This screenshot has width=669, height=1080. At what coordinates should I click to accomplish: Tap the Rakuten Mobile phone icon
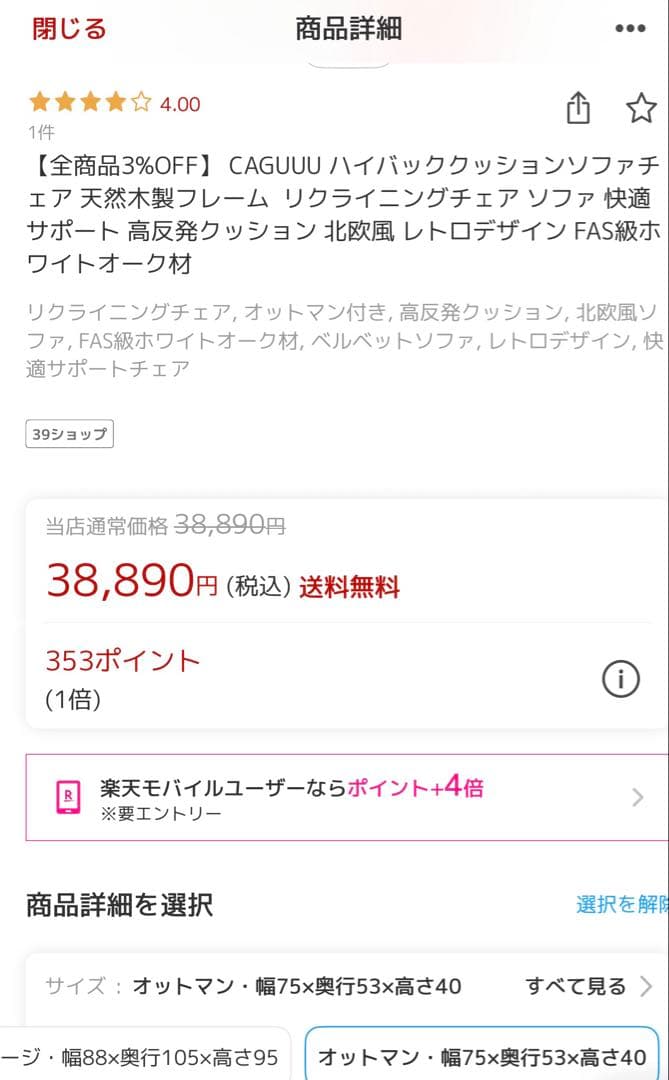[68, 797]
